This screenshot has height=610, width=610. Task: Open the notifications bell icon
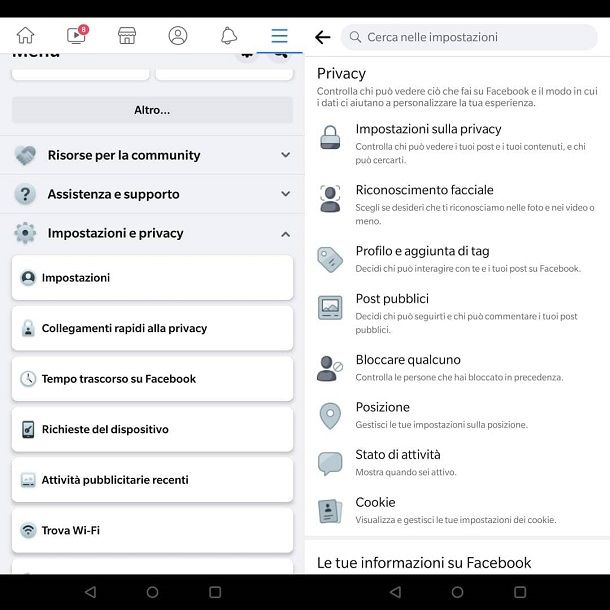pyautogui.click(x=229, y=35)
